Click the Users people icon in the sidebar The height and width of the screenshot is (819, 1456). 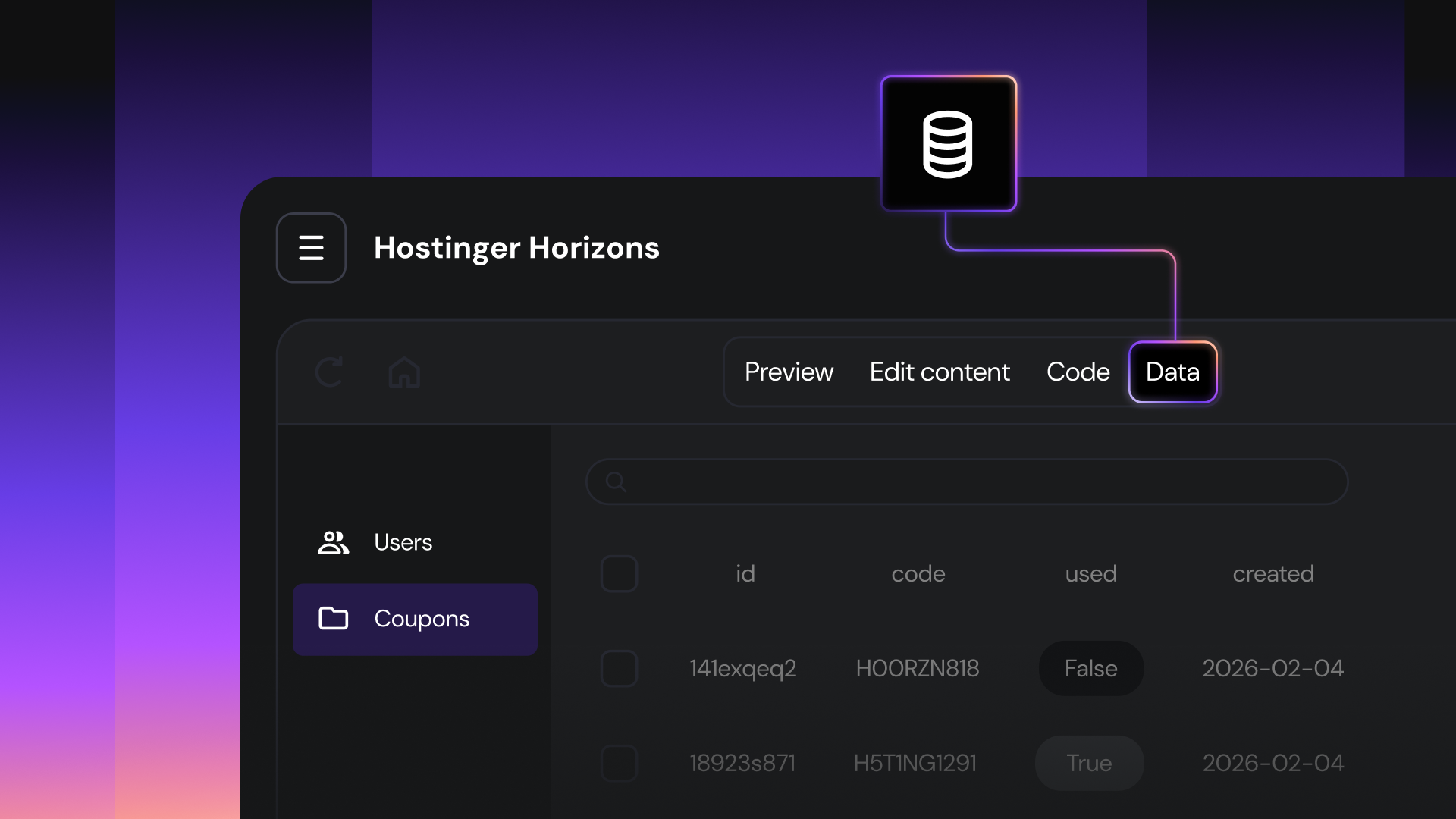click(332, 542)
